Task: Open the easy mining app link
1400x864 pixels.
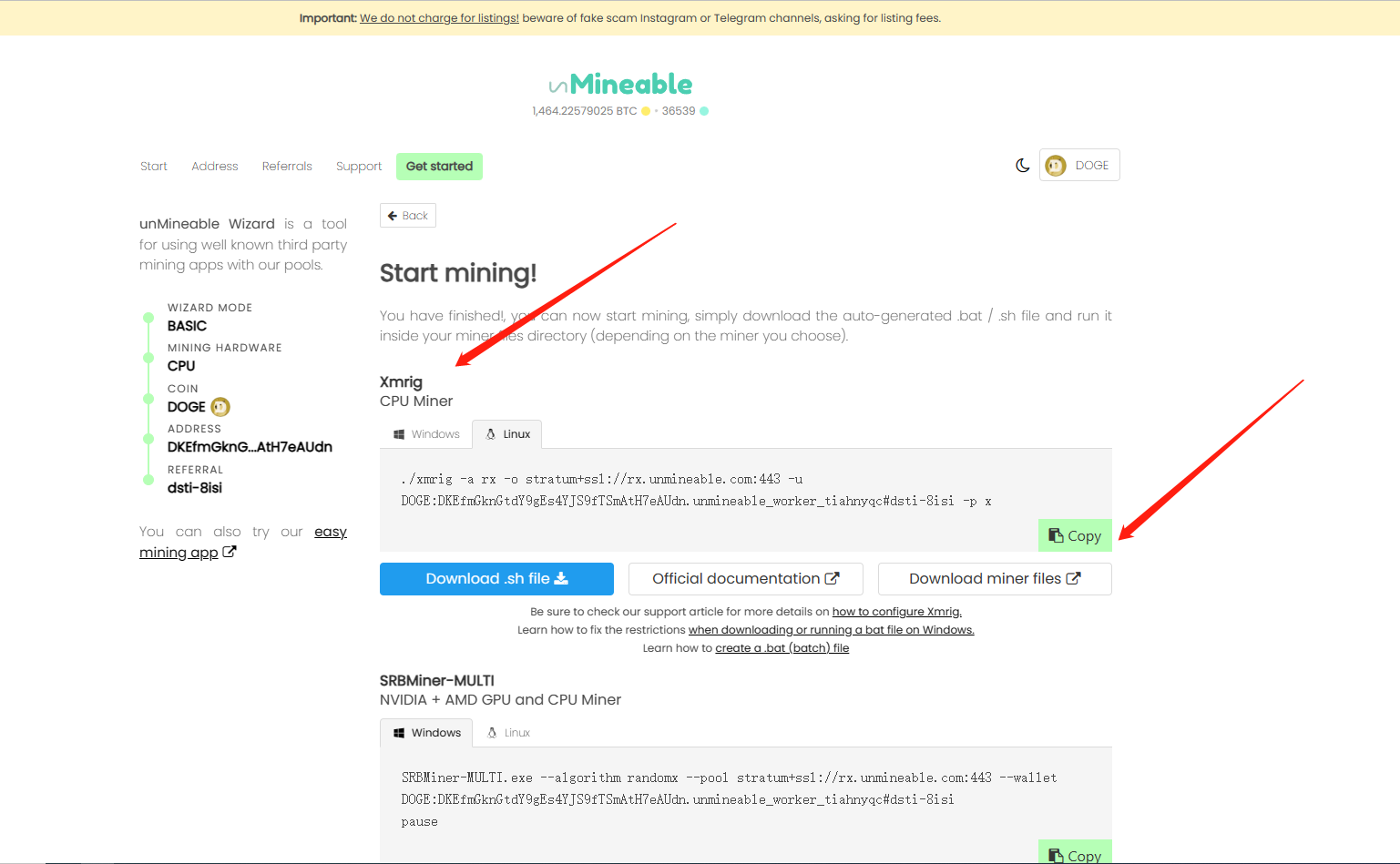Action: 243,543
